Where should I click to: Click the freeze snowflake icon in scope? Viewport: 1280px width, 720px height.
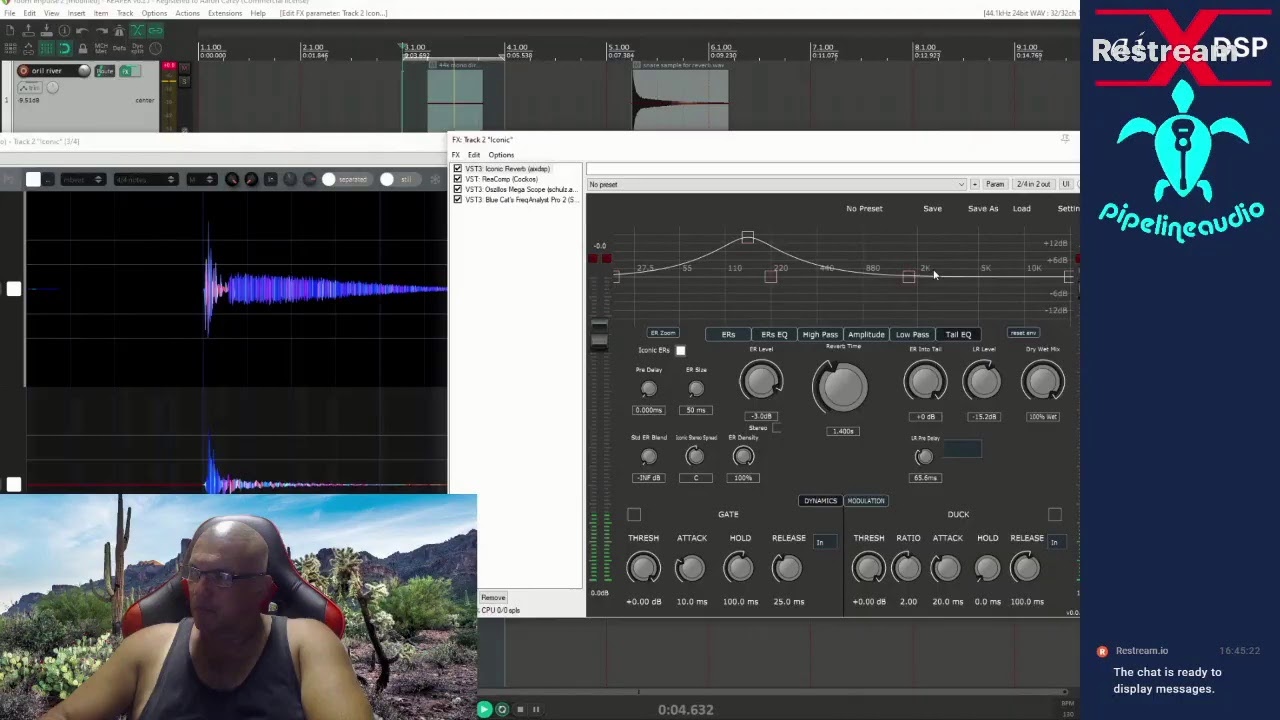[x=436, y=180]
